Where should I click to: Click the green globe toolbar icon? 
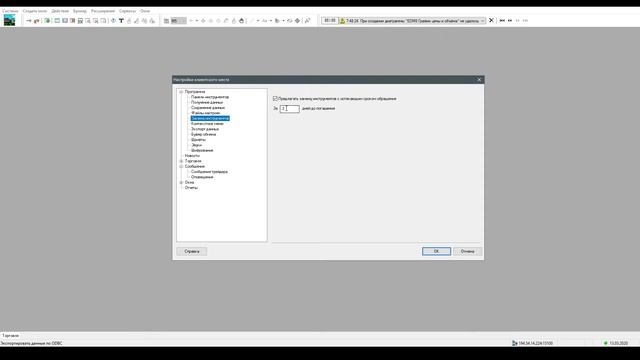pyautogui.click(x=47, y=20)
